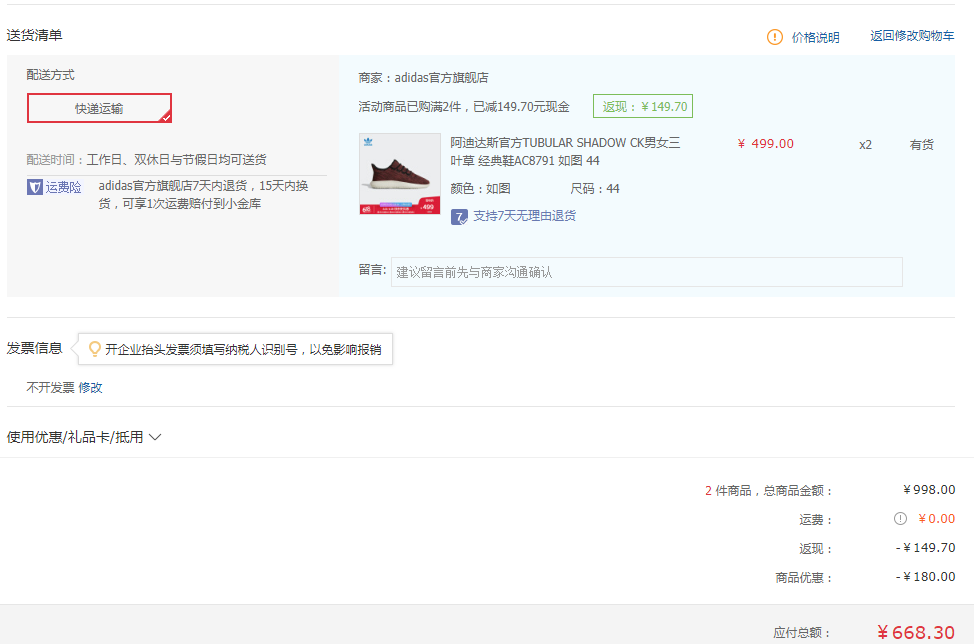Click the 尺码：44 size text
Screen dimensions: 974x644
click(x=594, y=189)
